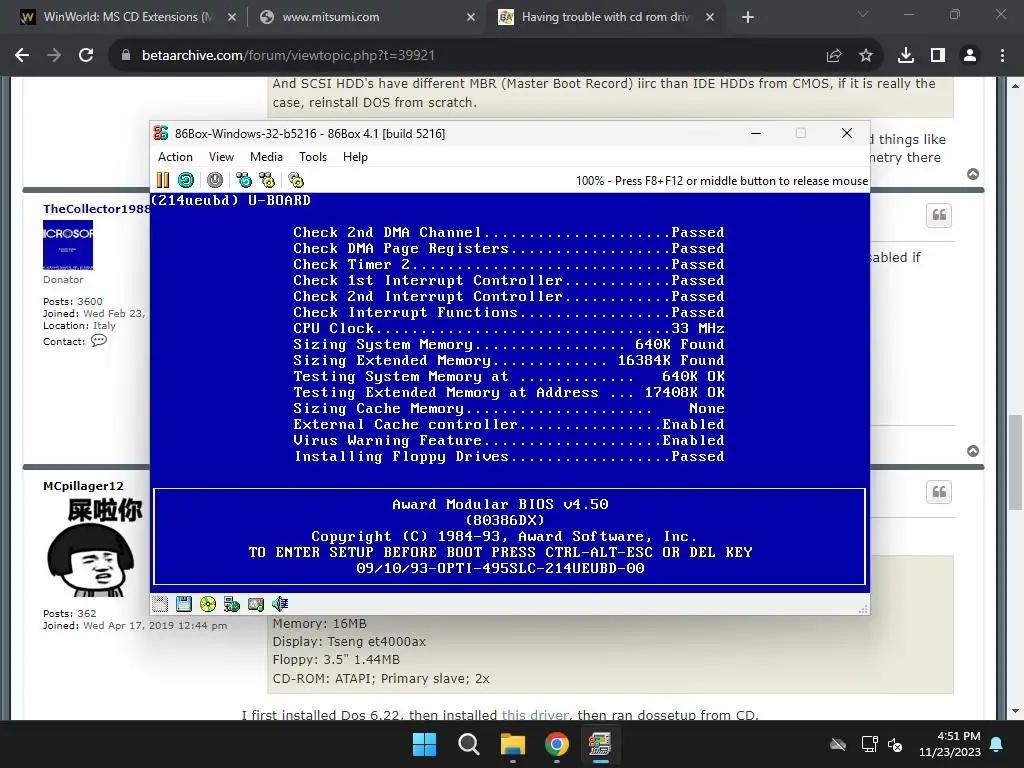Quote TheCollector1988's post
Viewport: 1024px width, 768px height.
939,216
